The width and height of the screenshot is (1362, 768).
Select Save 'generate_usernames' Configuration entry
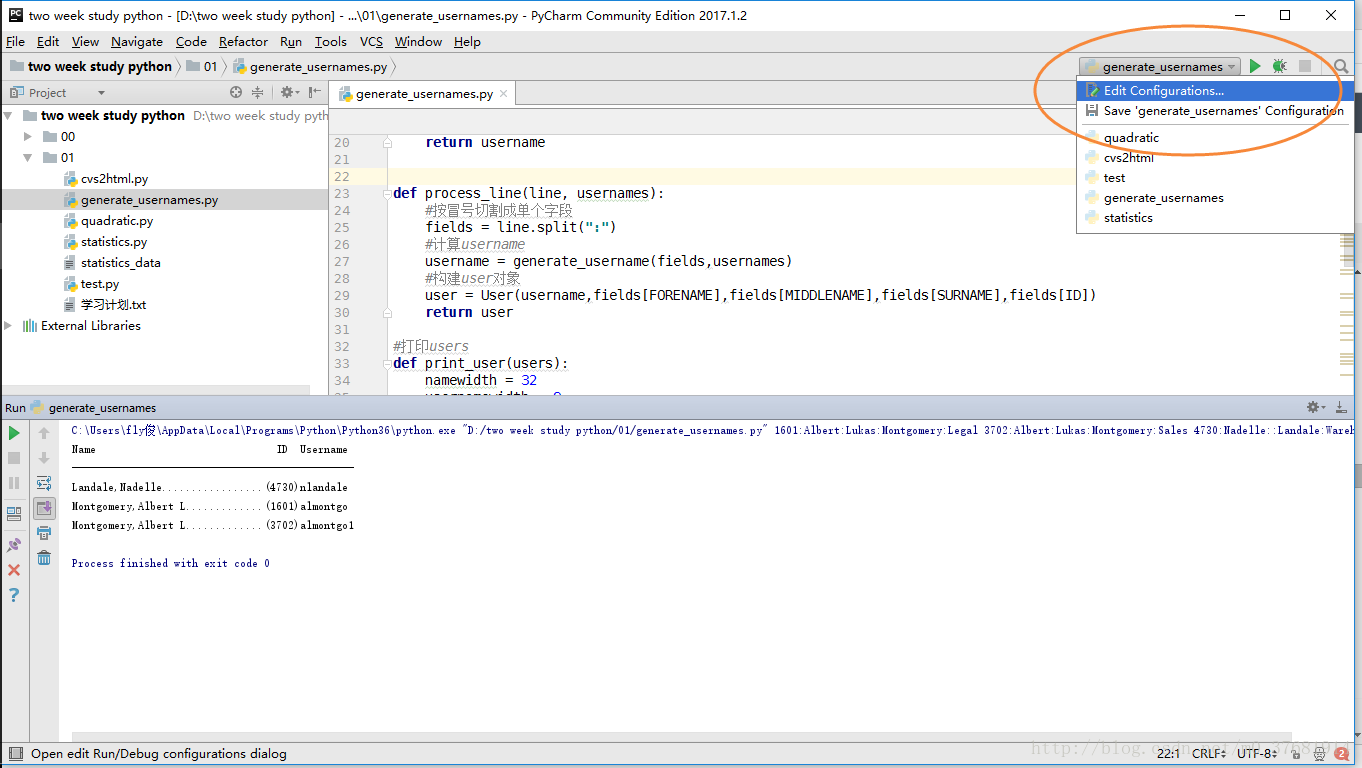1214,111
